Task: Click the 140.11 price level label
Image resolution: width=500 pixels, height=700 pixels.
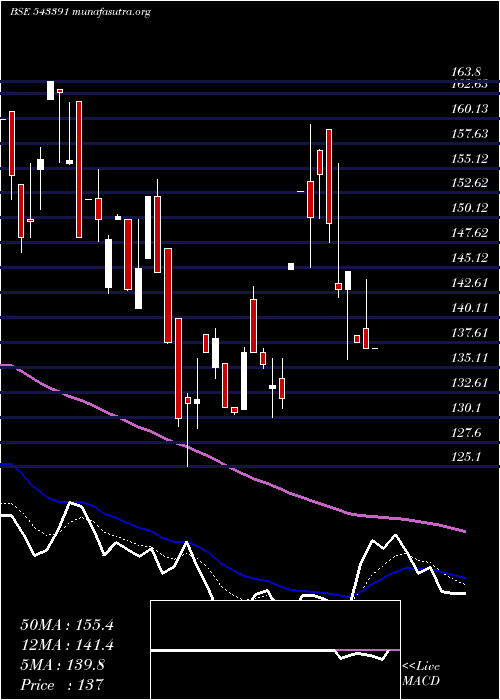Action: (x=470, y=308)
